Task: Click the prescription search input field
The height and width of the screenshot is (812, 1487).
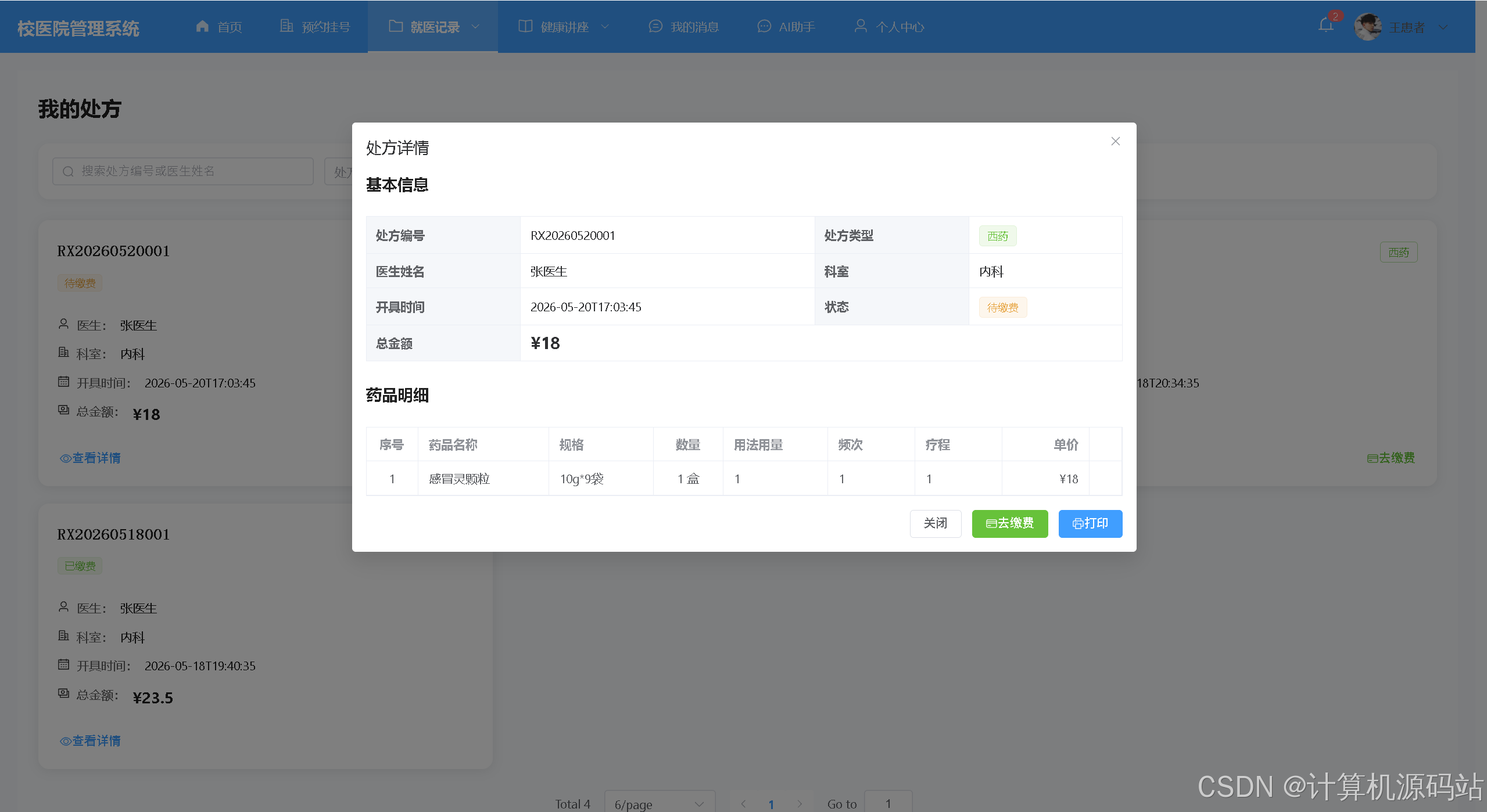Action: [183, 171]
